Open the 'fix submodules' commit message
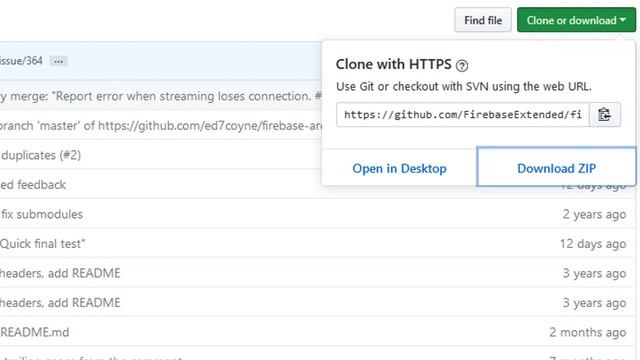Viewport: 640px width, 360px height. click(x=42, y=214)
